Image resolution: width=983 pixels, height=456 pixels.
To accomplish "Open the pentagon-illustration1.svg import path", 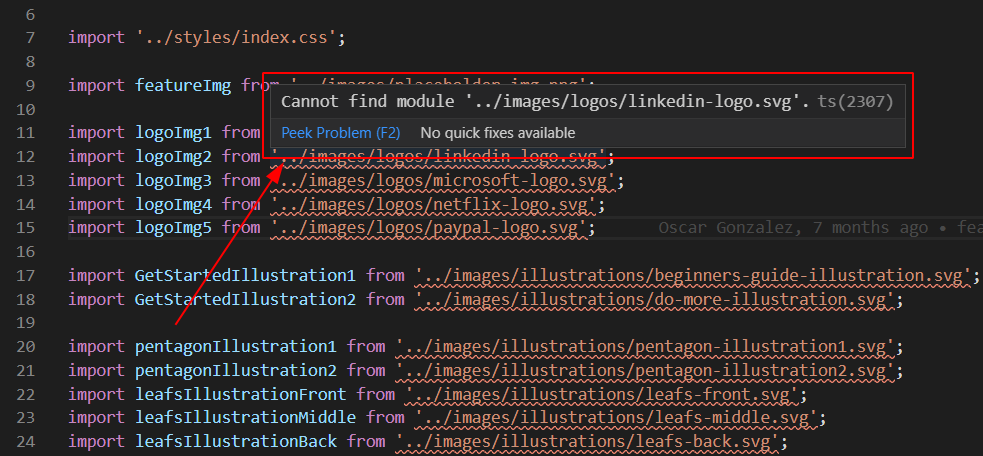I will coord(645,346).
